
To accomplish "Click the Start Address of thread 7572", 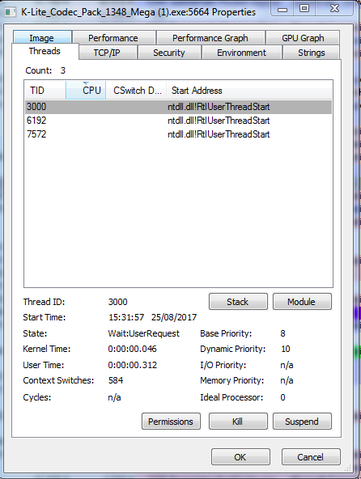I will click(219, 134).
